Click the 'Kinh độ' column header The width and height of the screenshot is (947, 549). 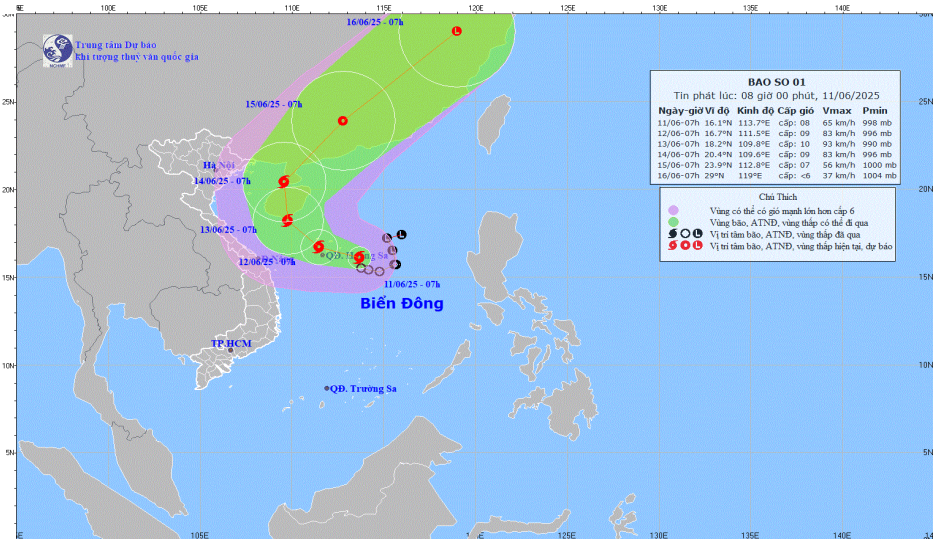[x=755, y=111]
